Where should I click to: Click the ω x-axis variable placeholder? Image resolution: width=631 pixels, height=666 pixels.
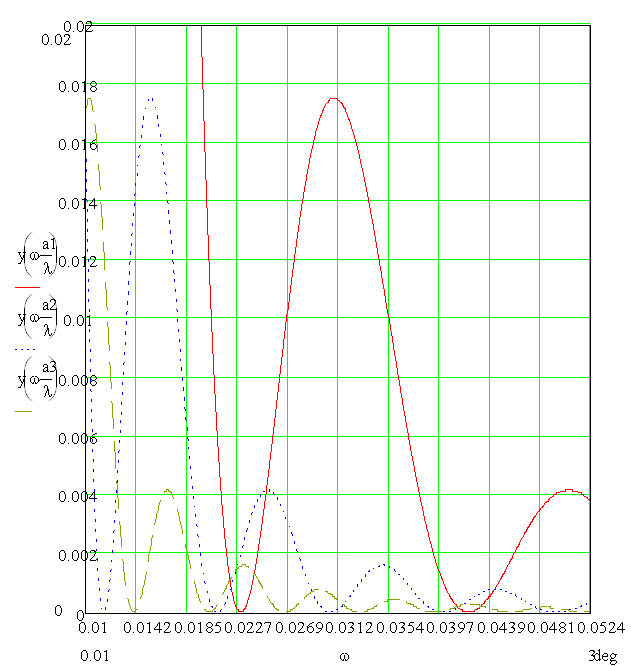[x=343, y=655]
